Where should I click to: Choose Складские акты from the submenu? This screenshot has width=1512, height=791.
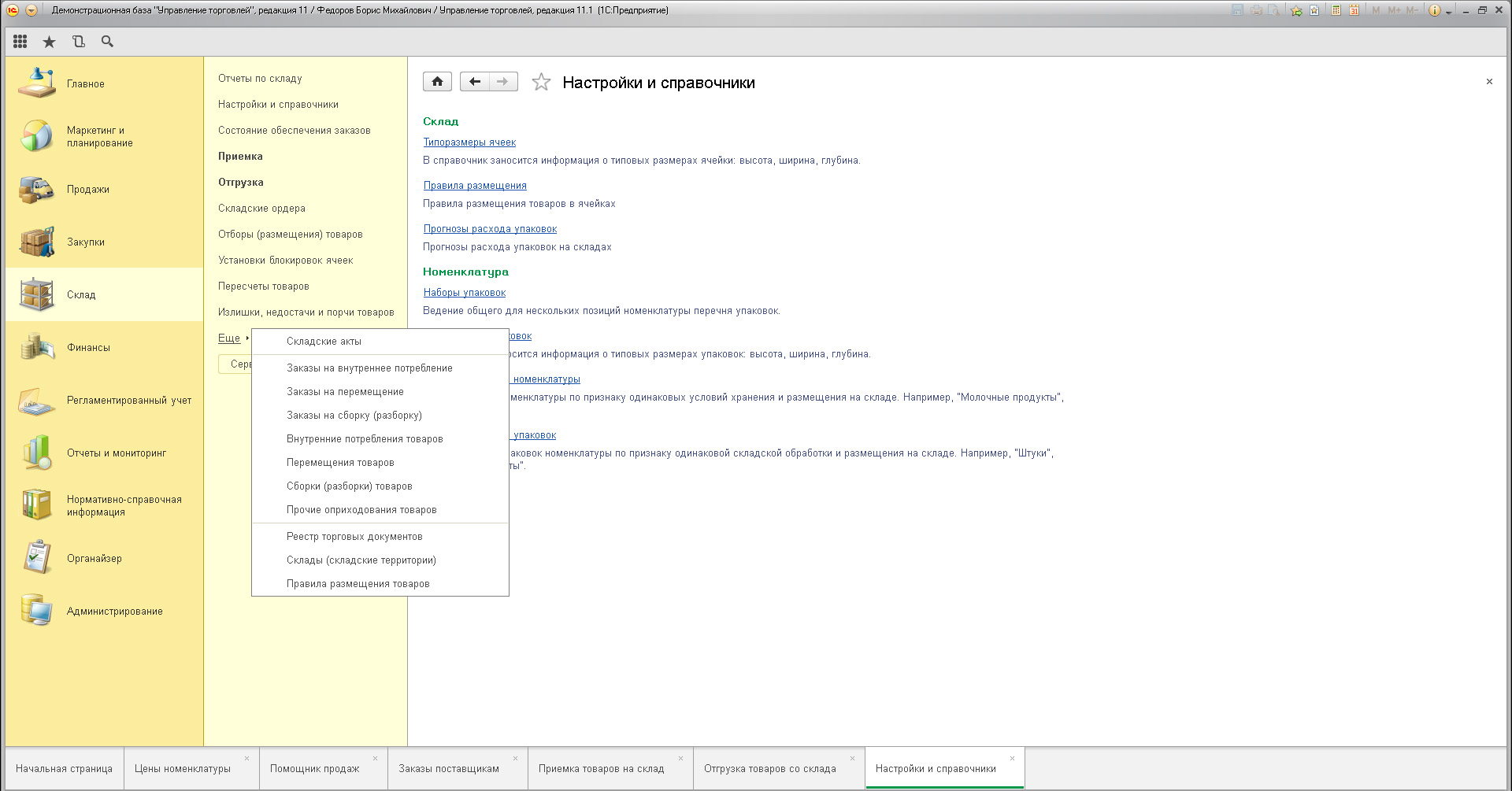click(380, 341)
